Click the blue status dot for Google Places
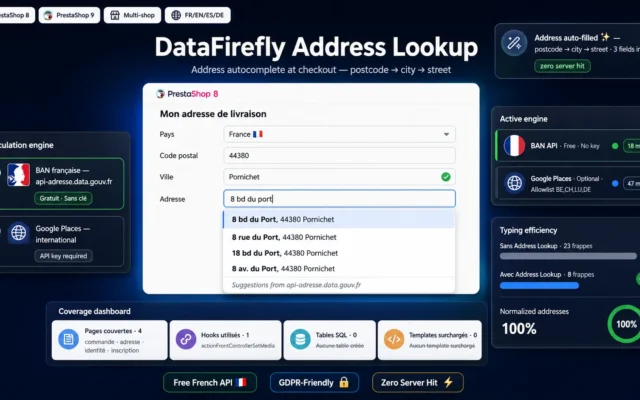 tap(615, 183)
